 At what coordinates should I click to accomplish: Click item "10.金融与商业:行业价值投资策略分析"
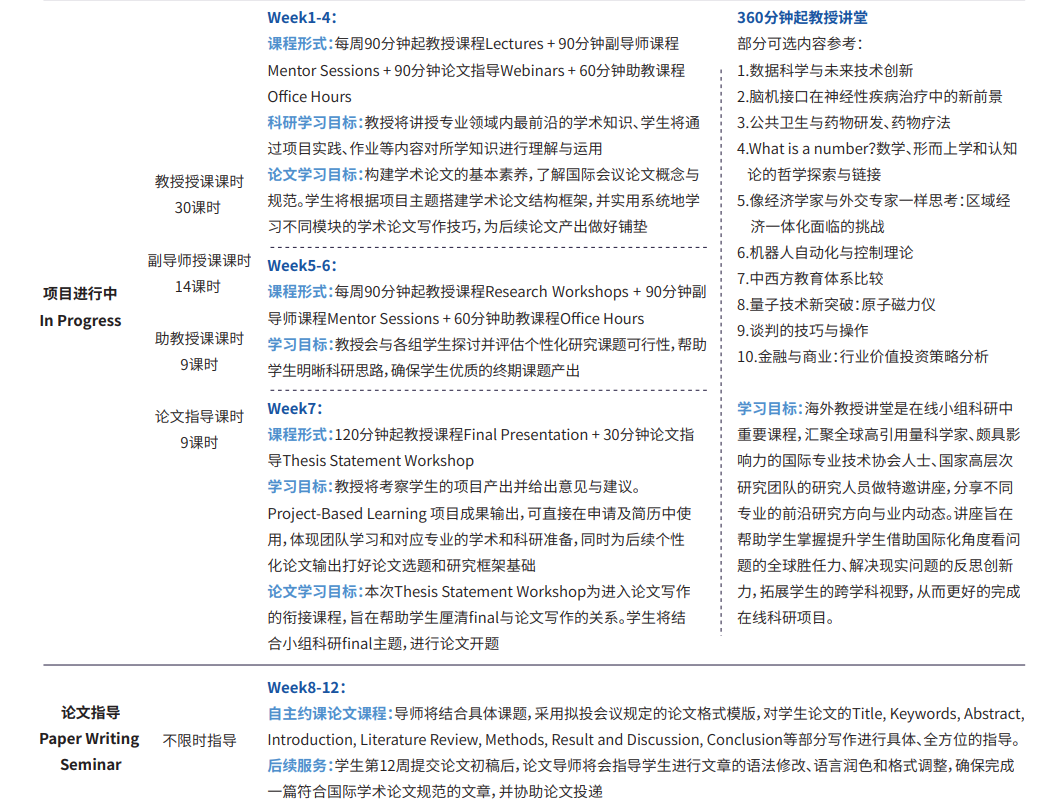(862, 356)
